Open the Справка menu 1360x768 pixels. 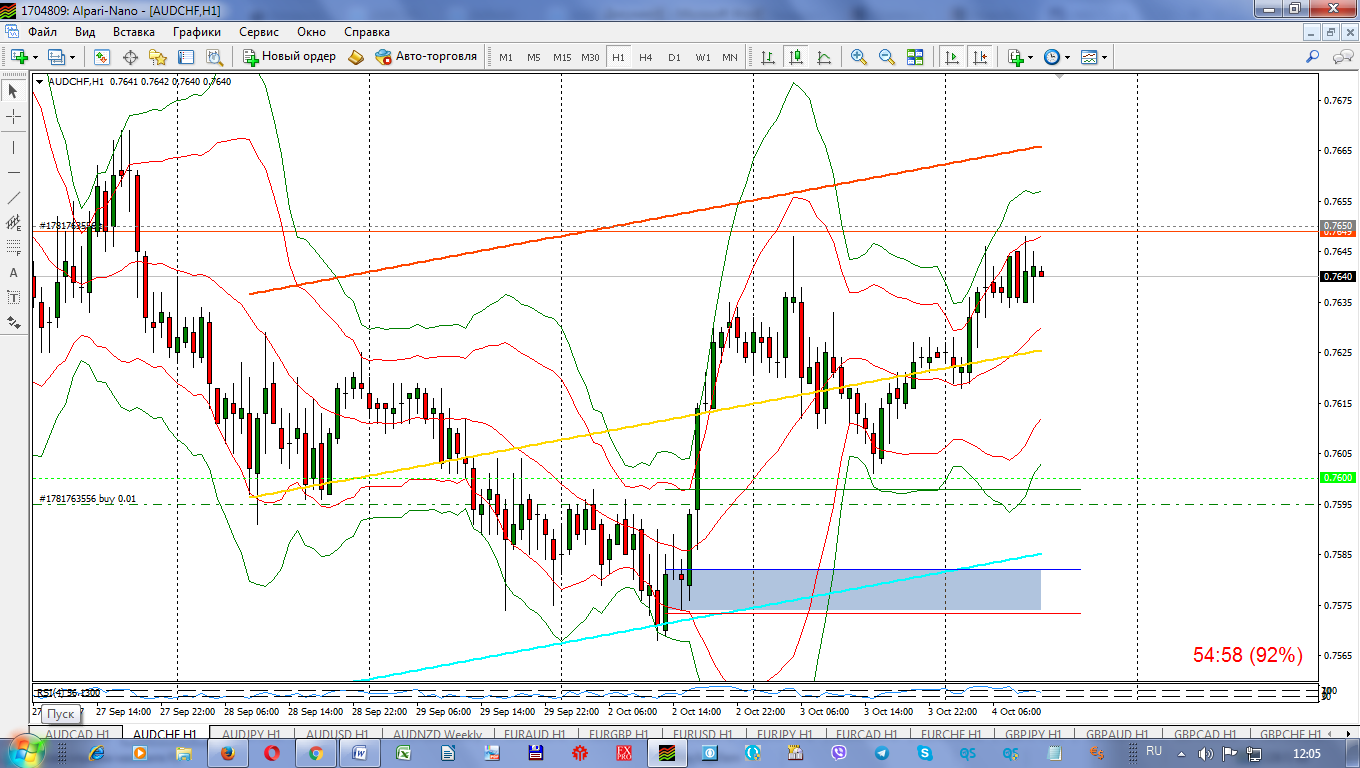point(367,32)
